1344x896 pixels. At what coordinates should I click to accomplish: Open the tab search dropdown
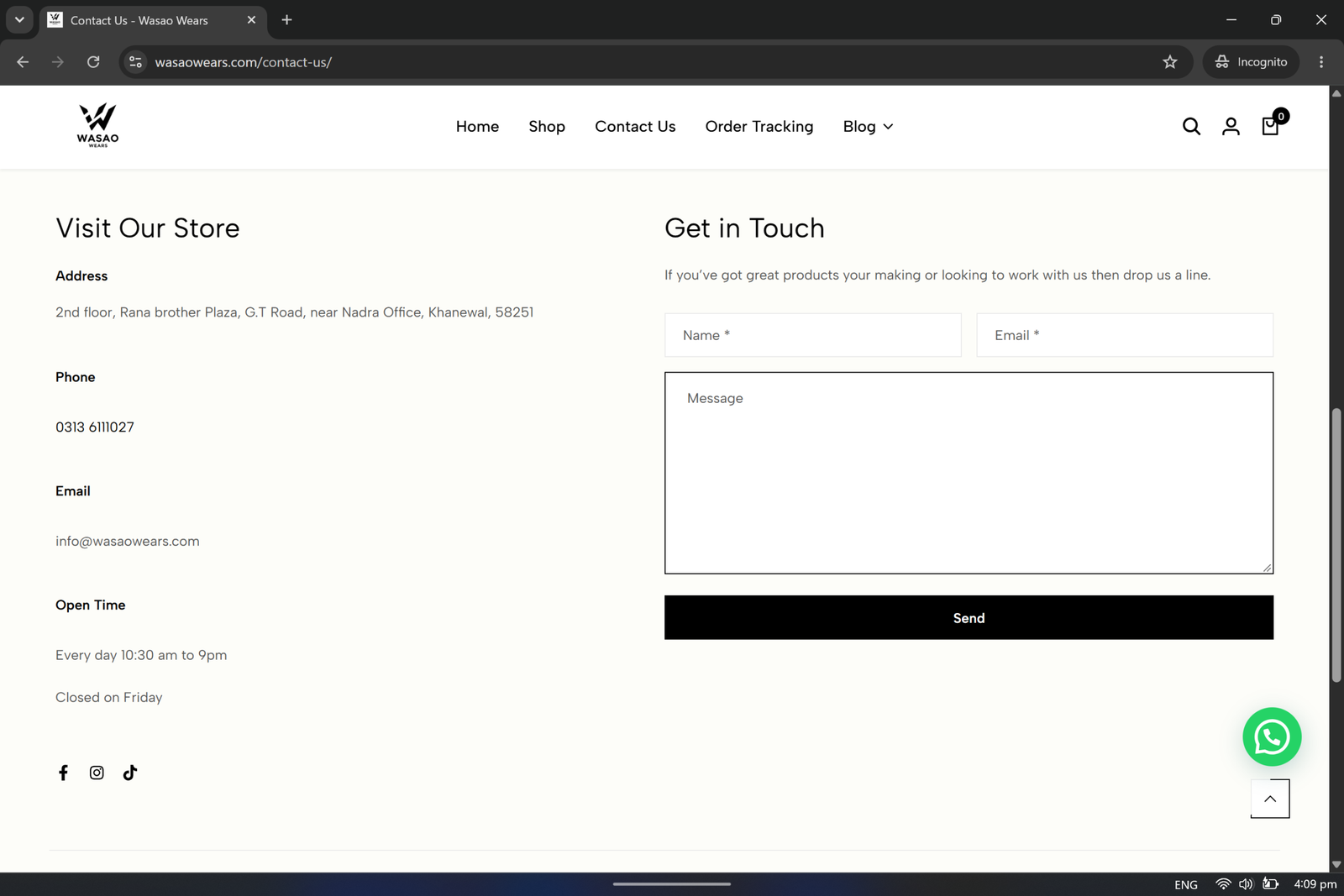point(19,20)
